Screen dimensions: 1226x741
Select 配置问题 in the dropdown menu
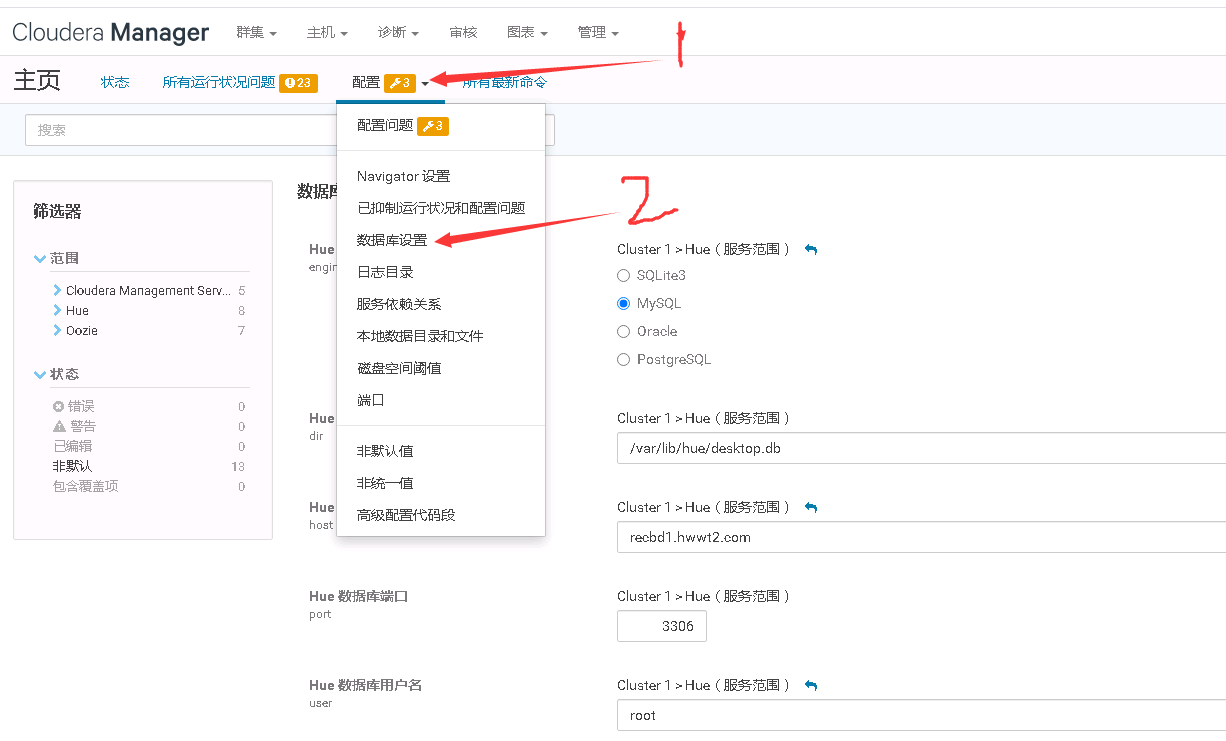(x=385, y=126)
